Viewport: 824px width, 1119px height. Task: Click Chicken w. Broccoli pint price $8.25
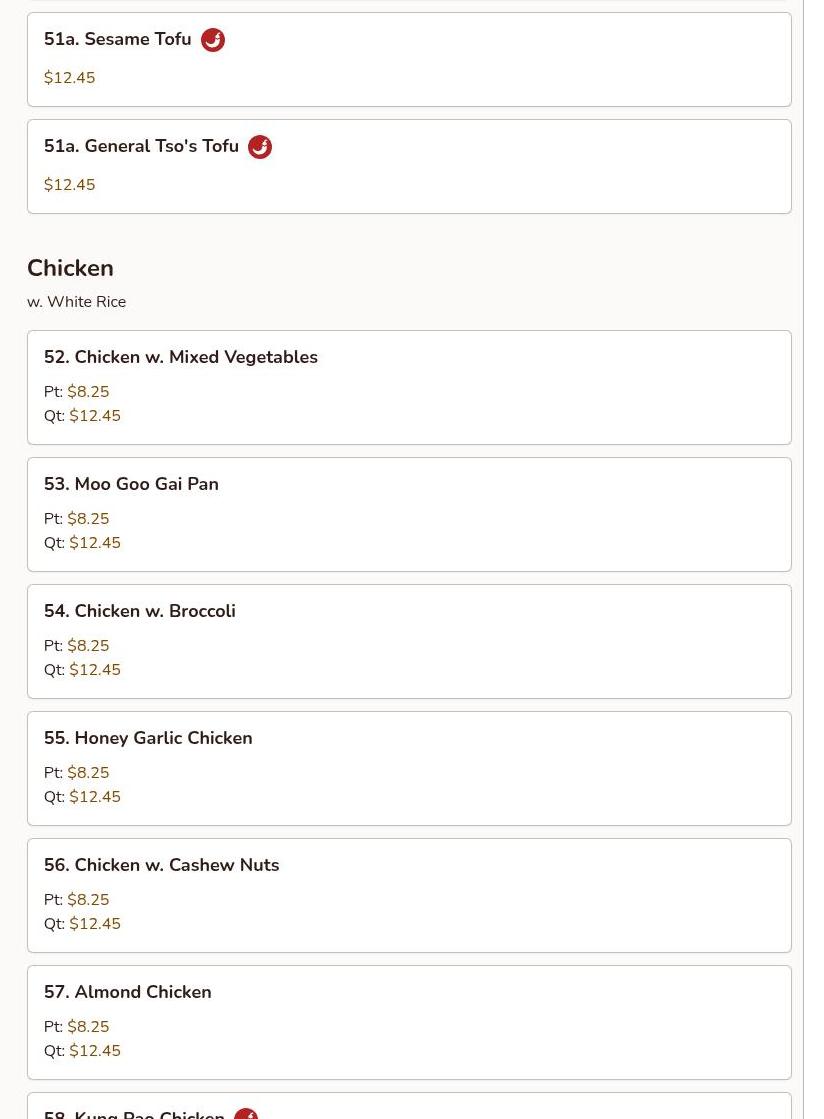coord(88,646)
